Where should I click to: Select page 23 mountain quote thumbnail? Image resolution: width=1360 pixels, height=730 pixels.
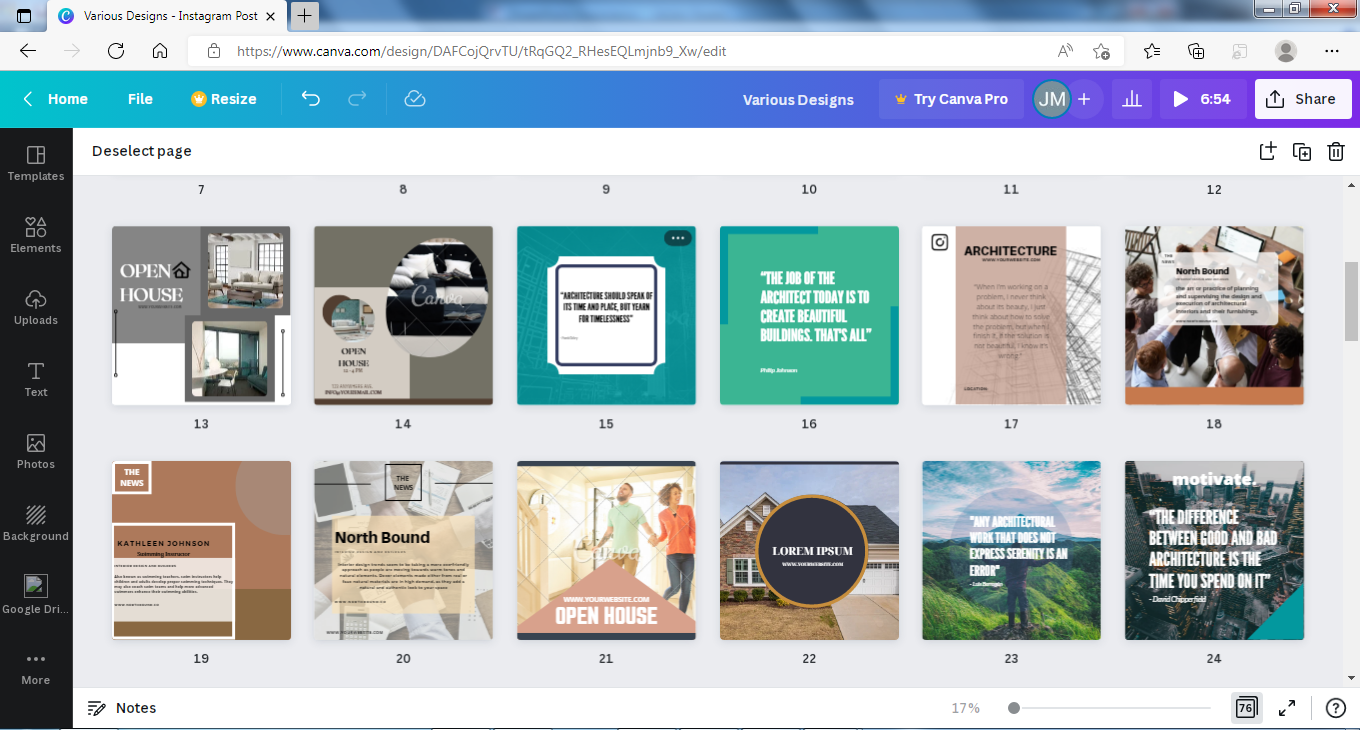(x=1011, y=550)
